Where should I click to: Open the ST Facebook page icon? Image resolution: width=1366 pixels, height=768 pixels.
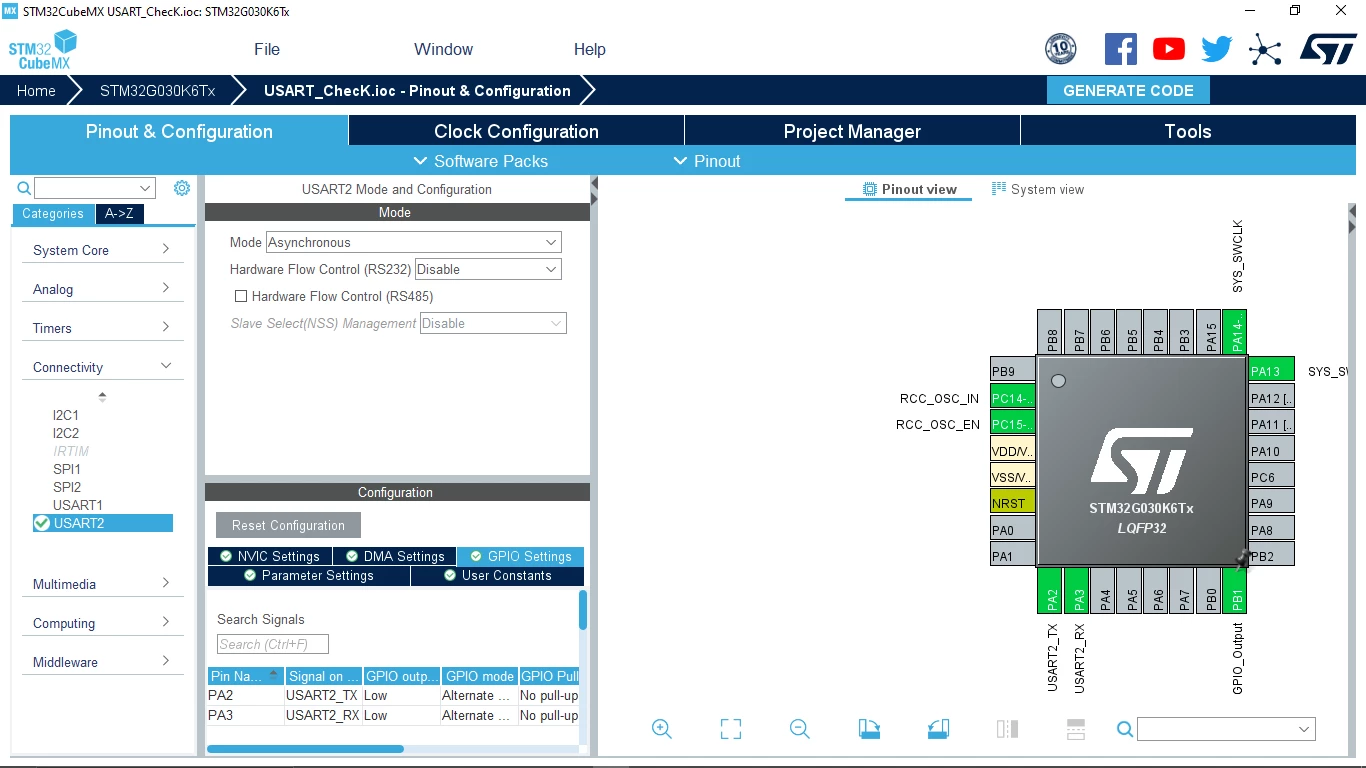1120,49
